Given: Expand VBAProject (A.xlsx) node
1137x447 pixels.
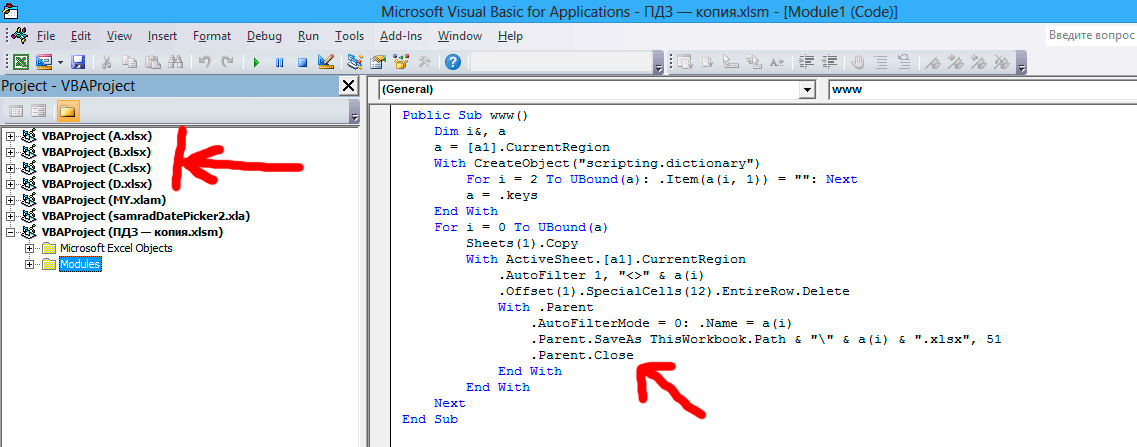Looking at the screenshot, I should (x=10, y=136).
